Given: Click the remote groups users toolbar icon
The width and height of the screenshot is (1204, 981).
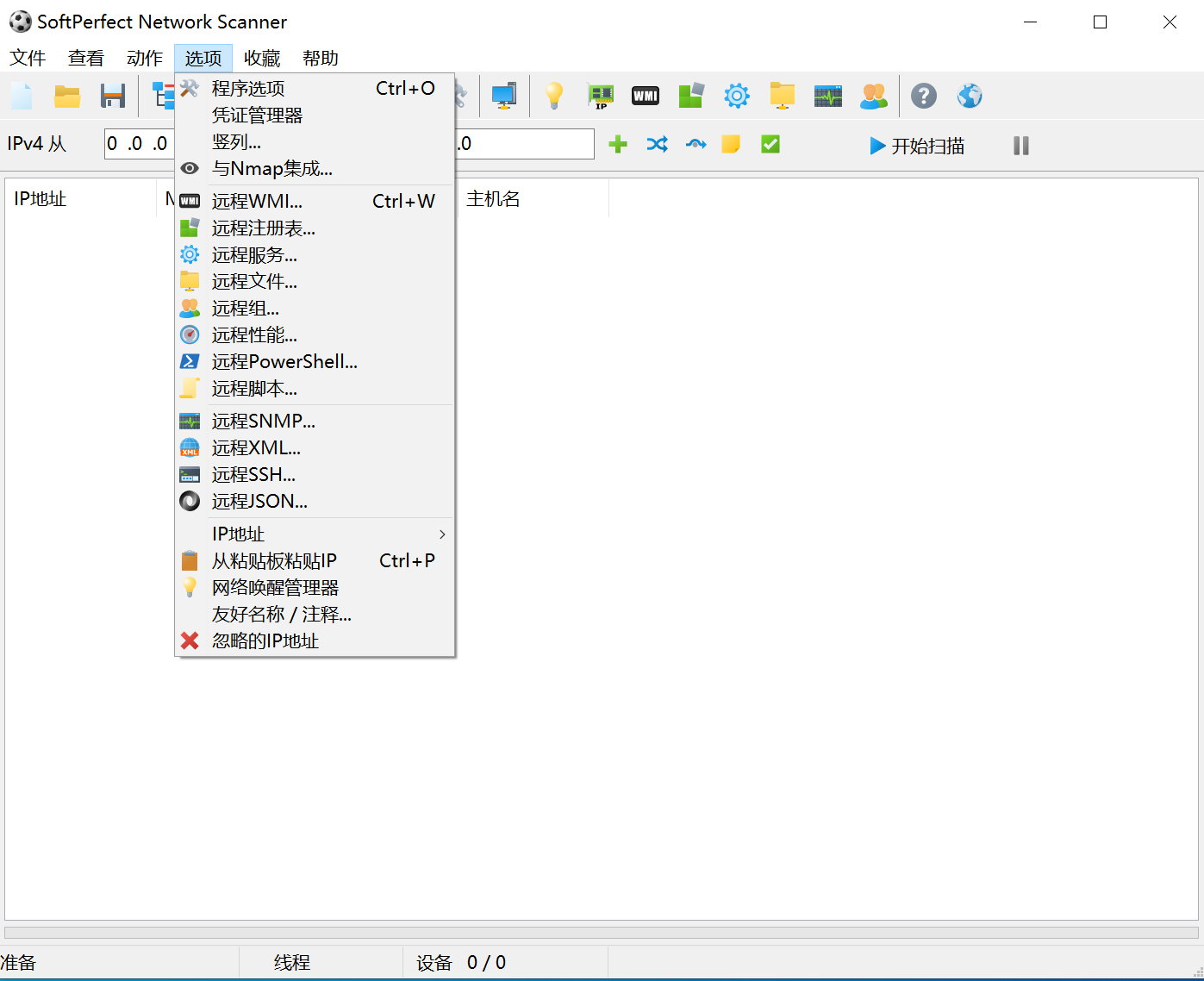Looking at the screenshot, I should click(874, 96).
